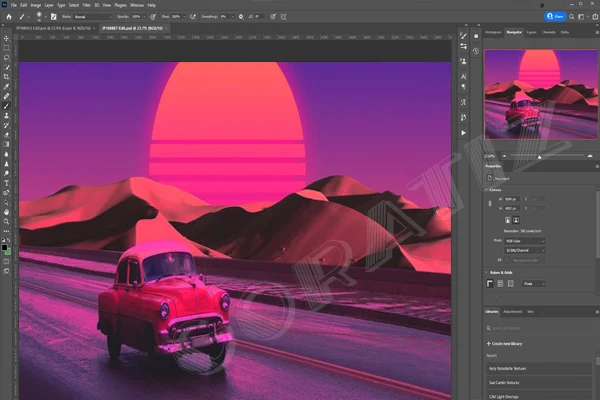The height and width of the screenshot is (400, 600).
Task: Open the RGB Color mode dropdown
Action: pos(525,241)
